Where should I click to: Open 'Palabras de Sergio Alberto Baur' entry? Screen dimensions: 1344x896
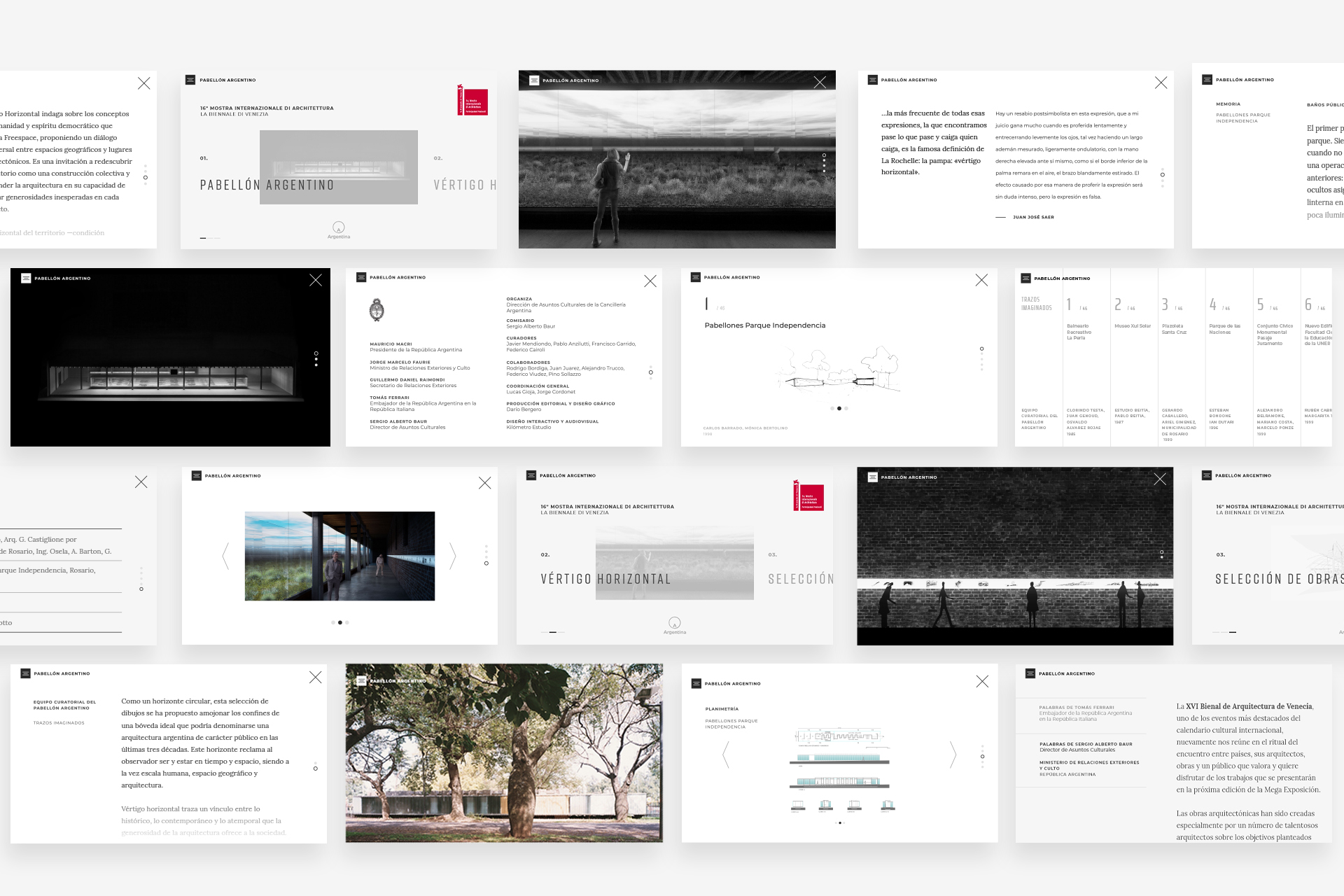1086,747
